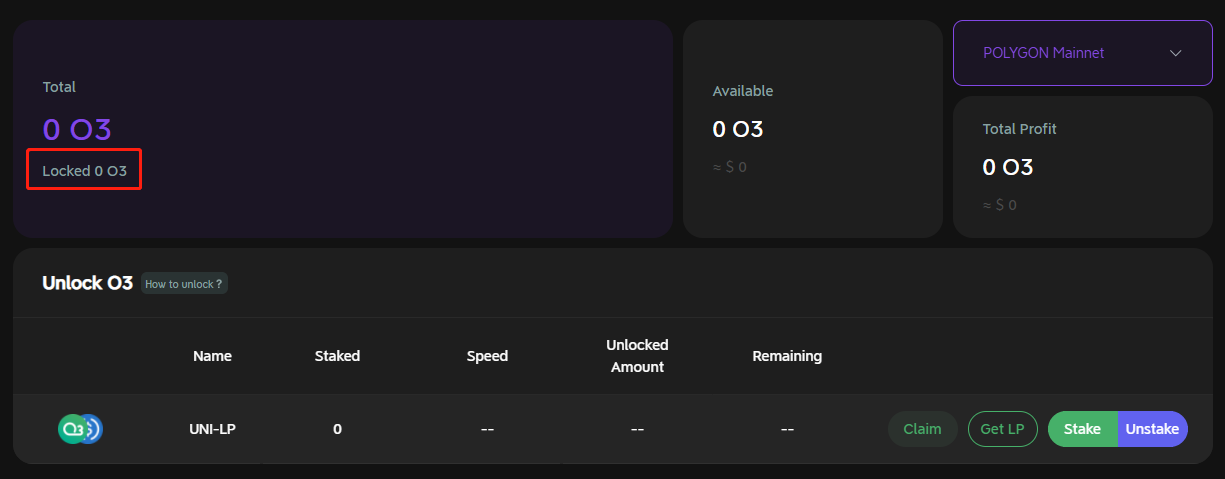The width and height of the screenshot is (1225, 479).
Task: Click the Unlock O3 section heading
Action: point(87,283)
